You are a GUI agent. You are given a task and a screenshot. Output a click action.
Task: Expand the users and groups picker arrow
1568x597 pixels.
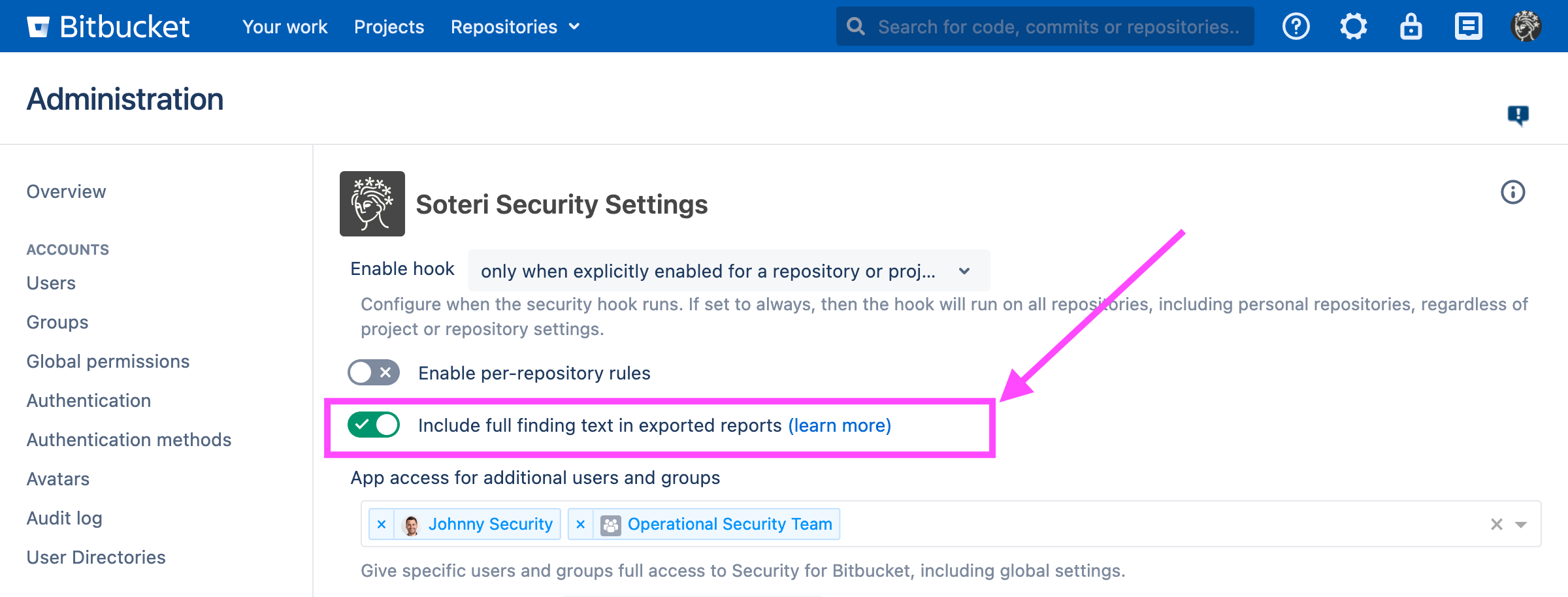[x=1521, y=524]
